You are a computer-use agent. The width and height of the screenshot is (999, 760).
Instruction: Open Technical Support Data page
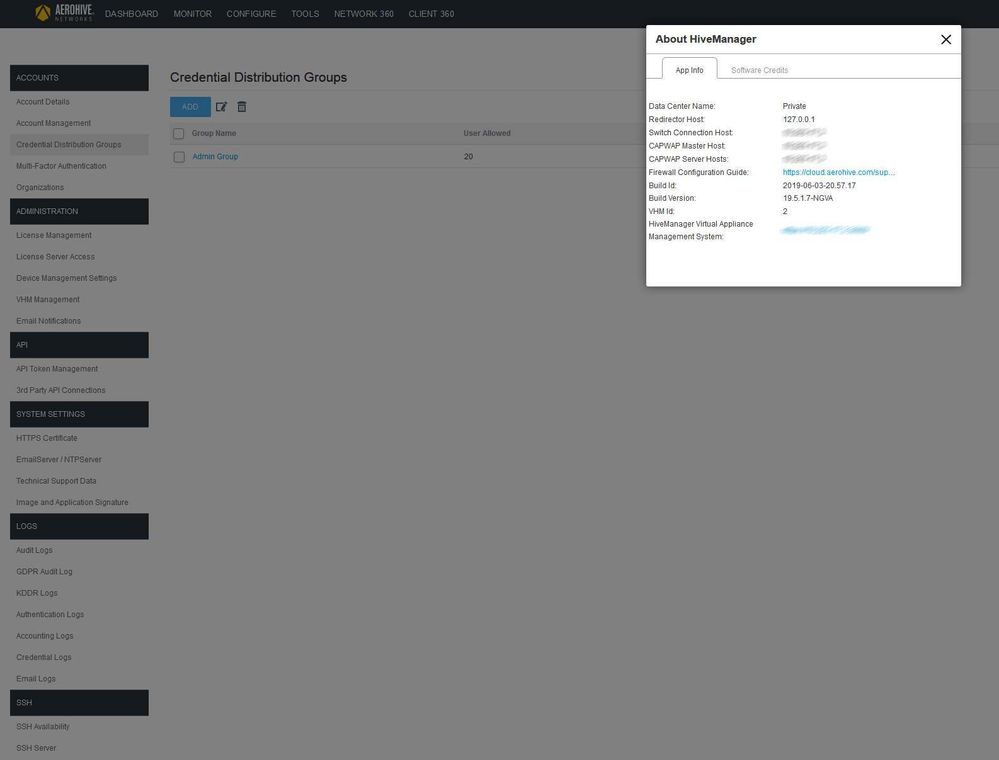coord(56,481)
